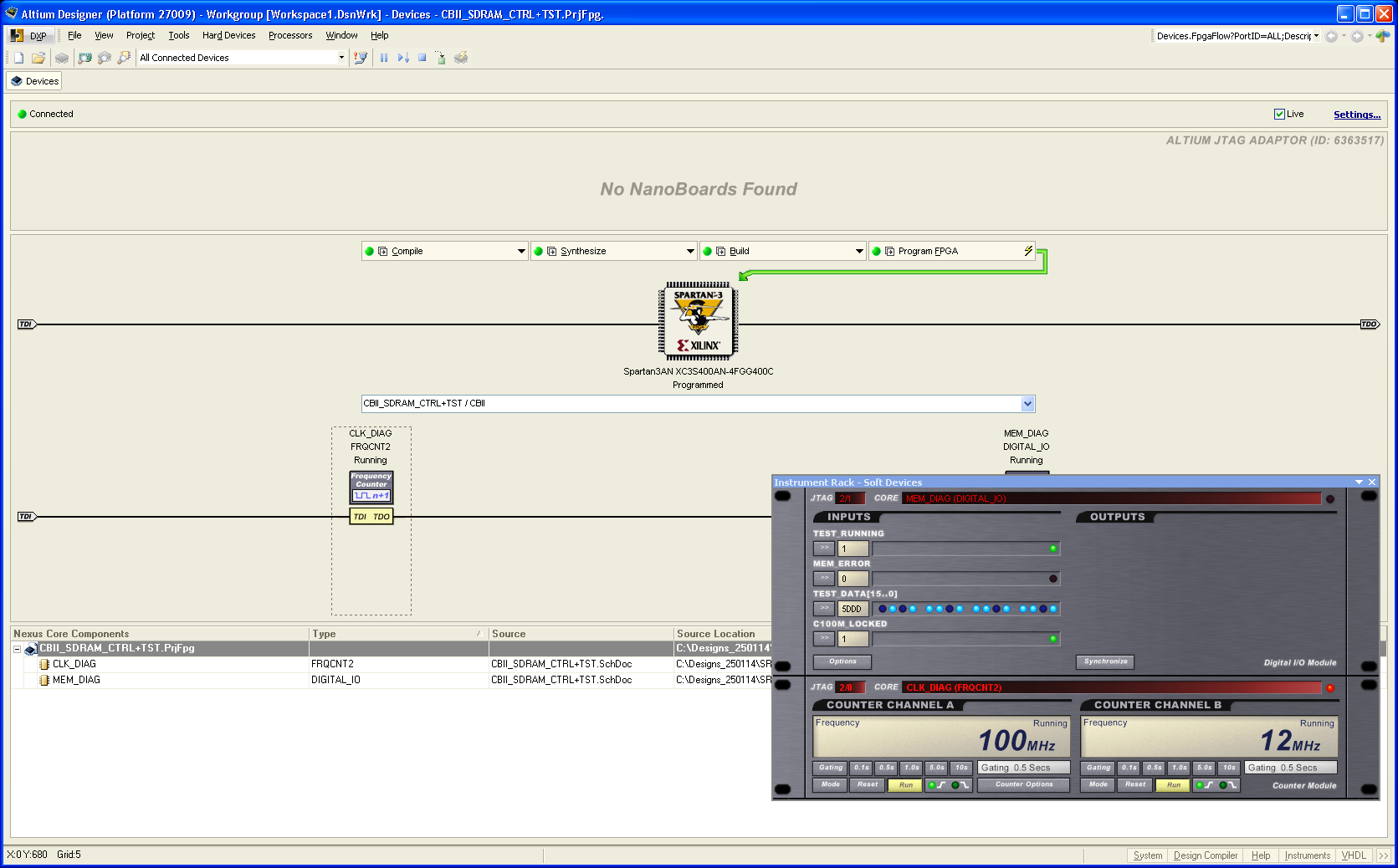Screen dimensions: 1398x868
Task: Select the MEM_DIAG row in Nexus components
Action: [x=392, y=681]
